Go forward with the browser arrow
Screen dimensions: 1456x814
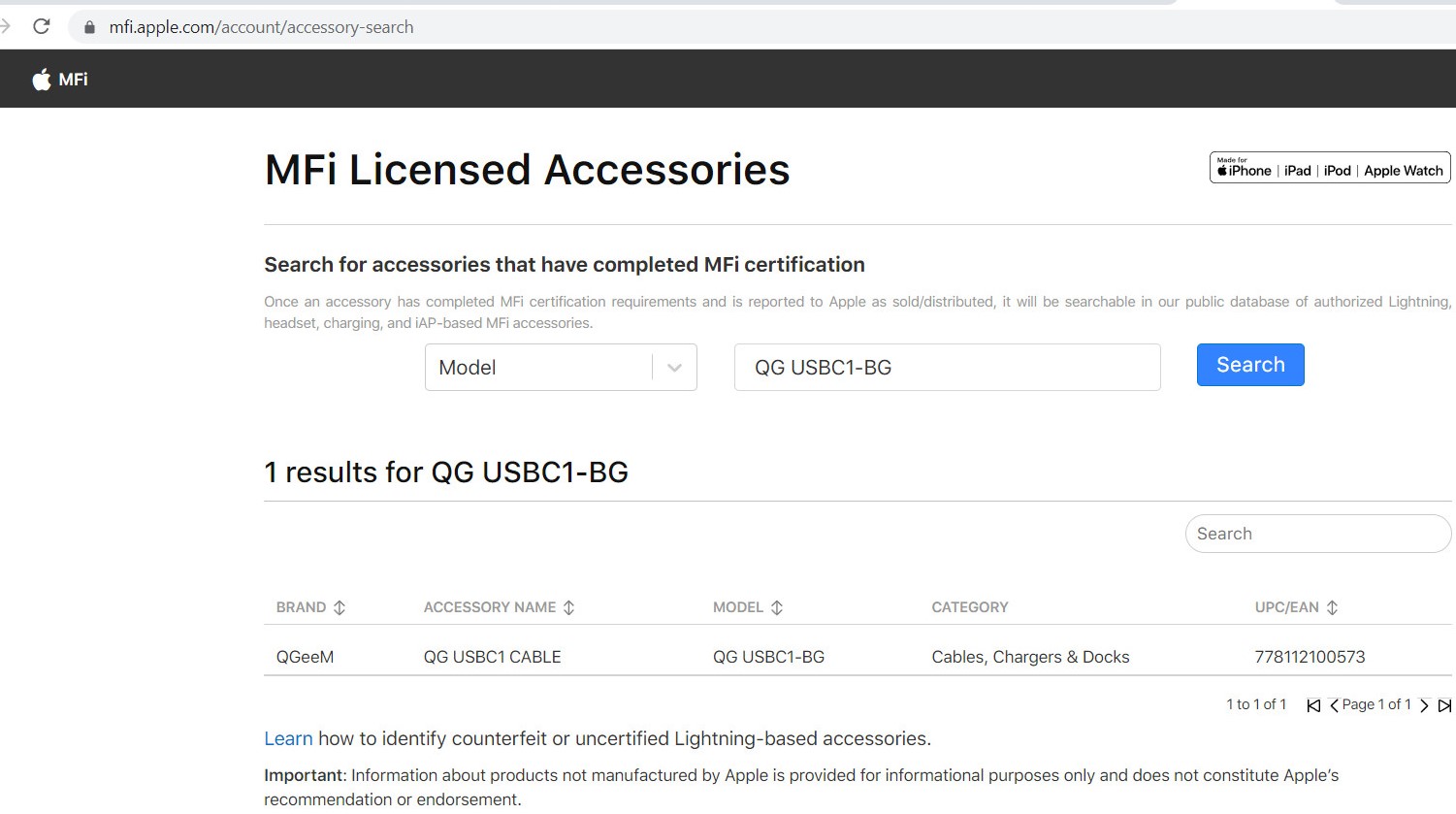point(5,26)
